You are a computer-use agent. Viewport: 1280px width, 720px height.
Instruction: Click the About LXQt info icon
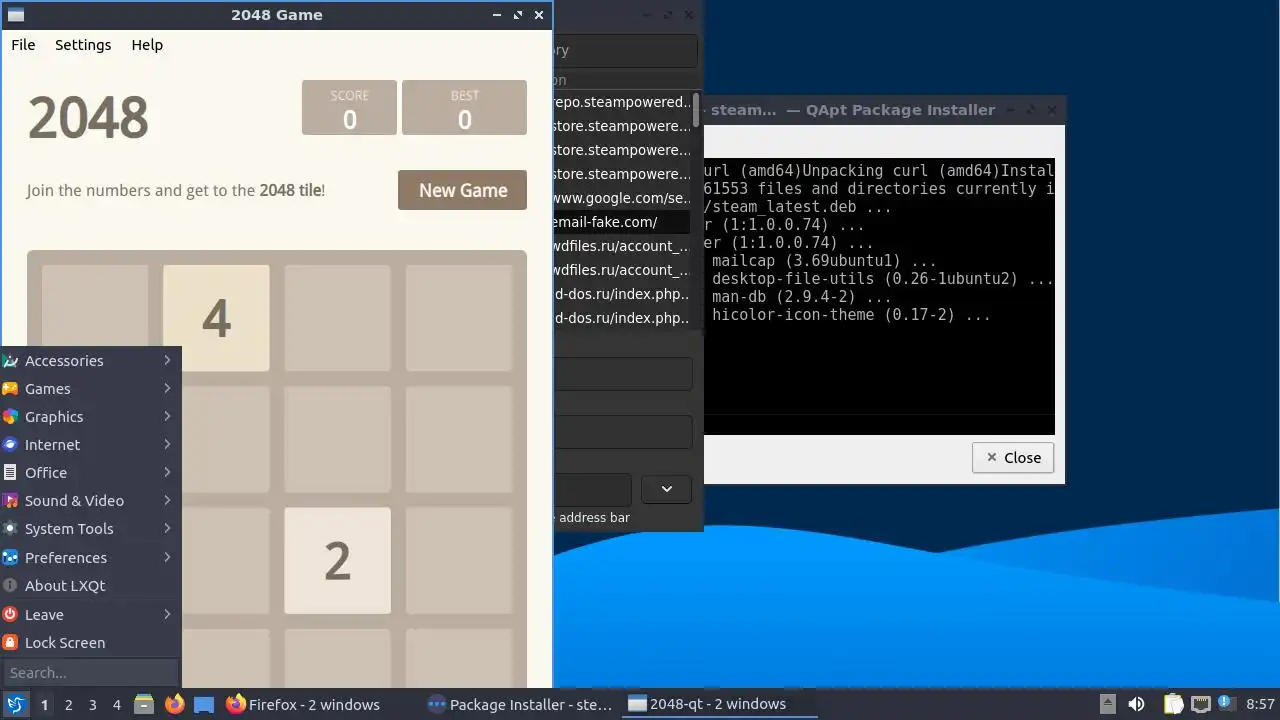pos(10,586)
